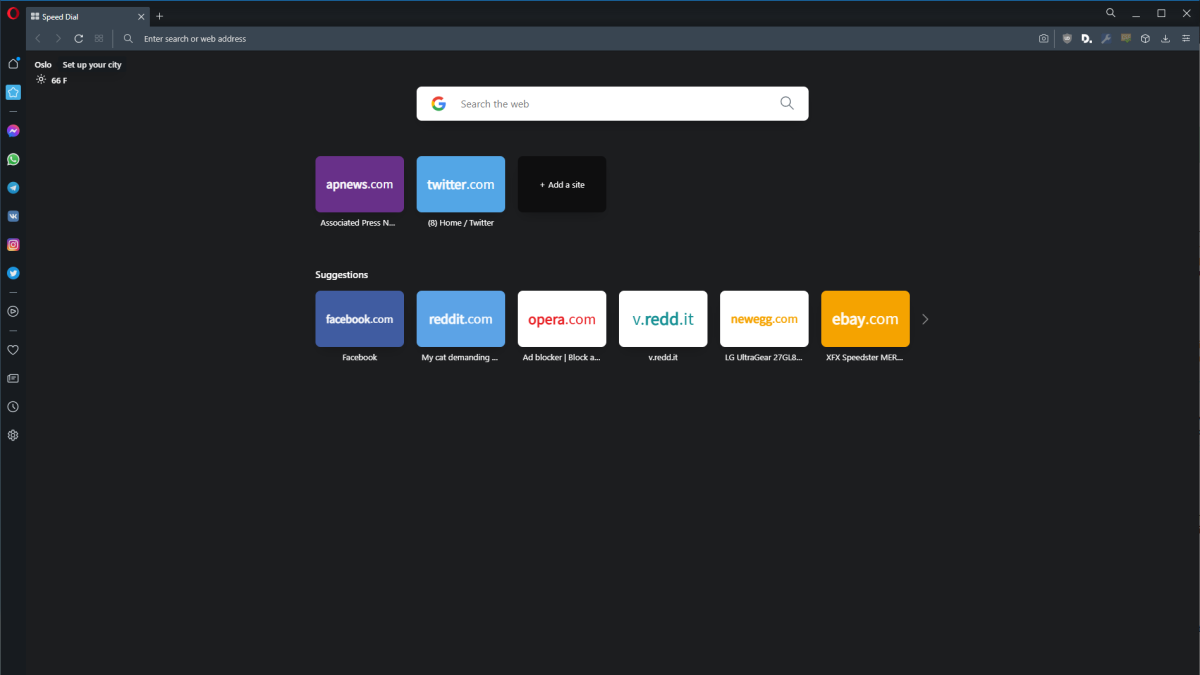Click the 'Set up your city' link
Screen dimensions: 1200x675
[x=92, y=64]
